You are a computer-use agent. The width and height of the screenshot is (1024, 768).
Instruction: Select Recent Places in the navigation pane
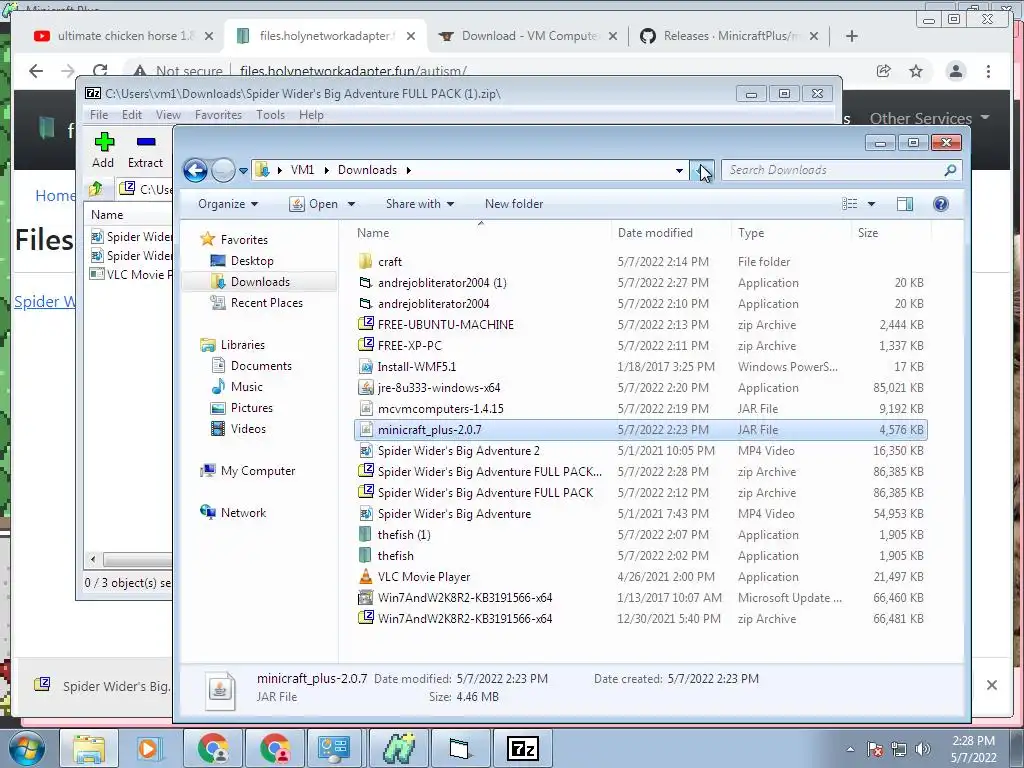(266, 303)
